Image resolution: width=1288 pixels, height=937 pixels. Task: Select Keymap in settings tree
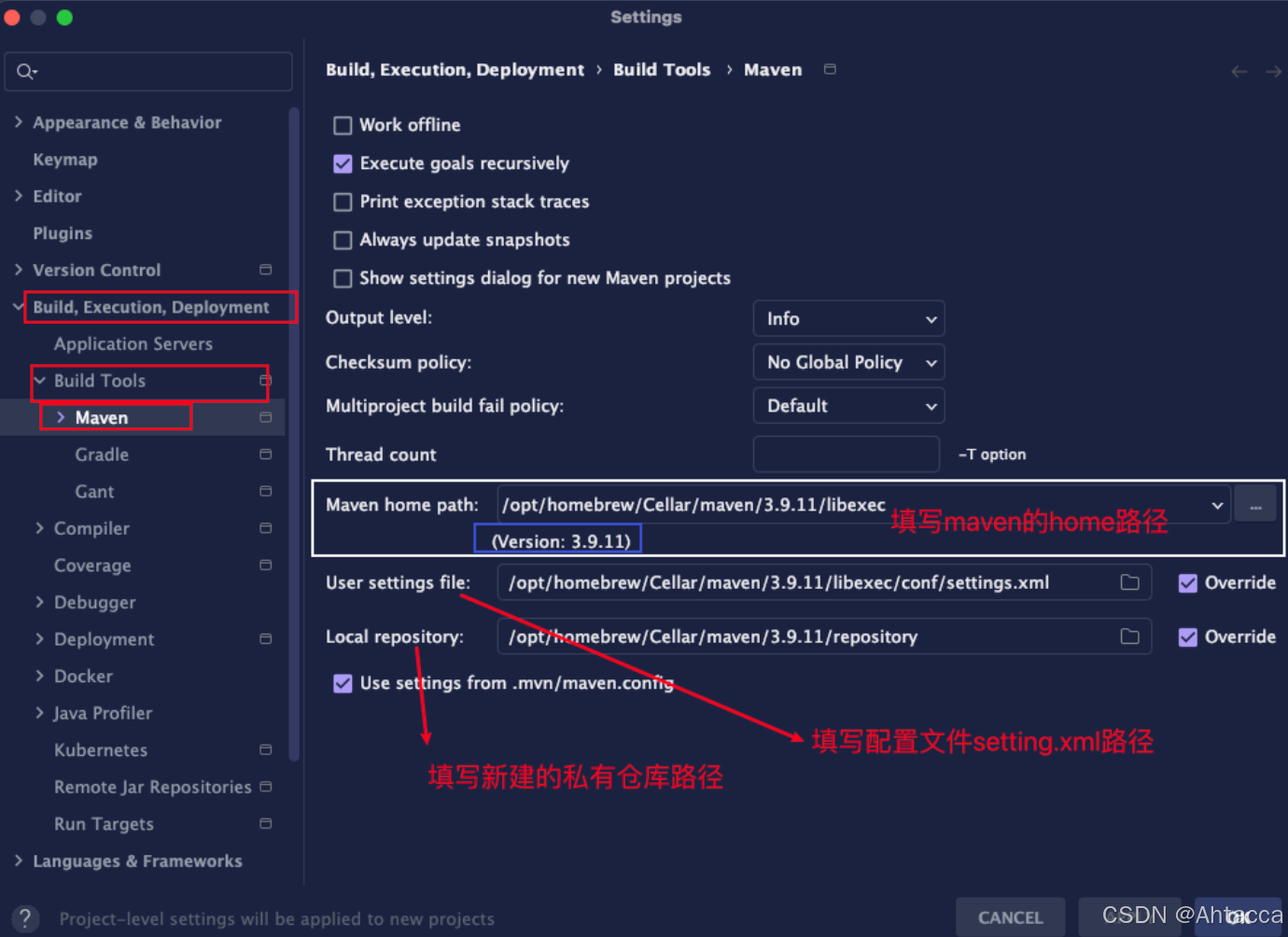65,160
